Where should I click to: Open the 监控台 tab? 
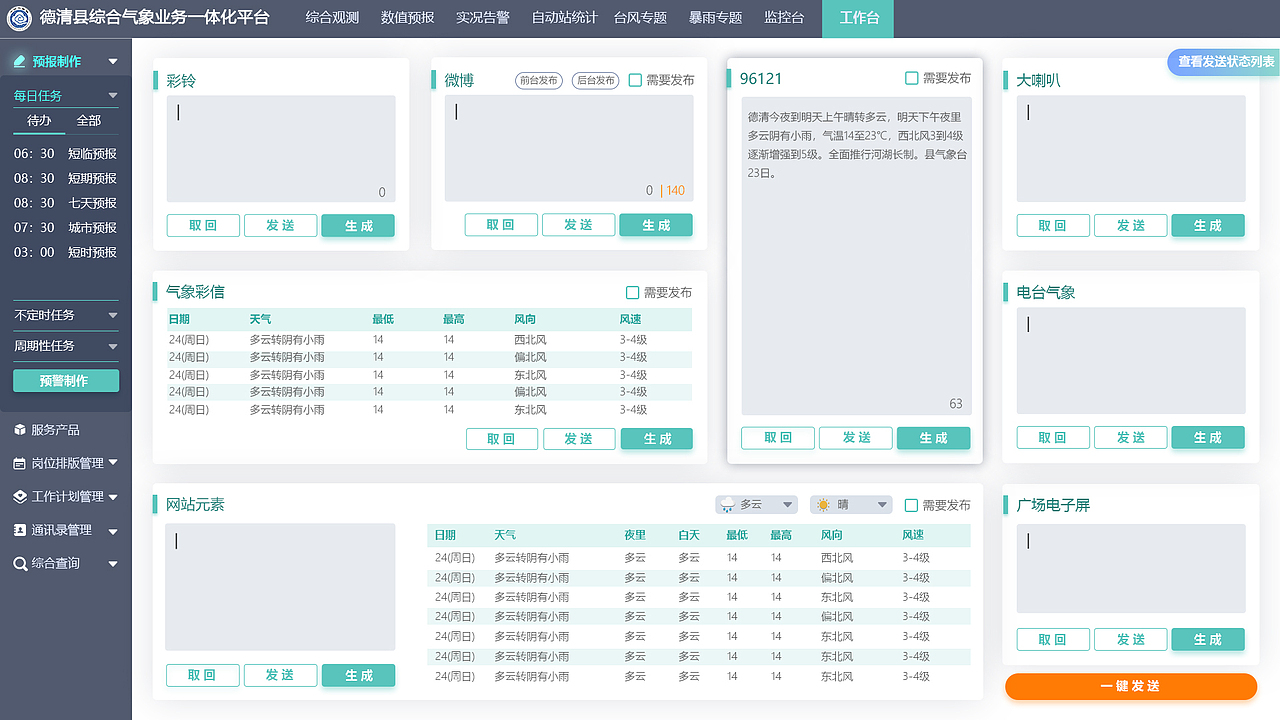point(784,18)
